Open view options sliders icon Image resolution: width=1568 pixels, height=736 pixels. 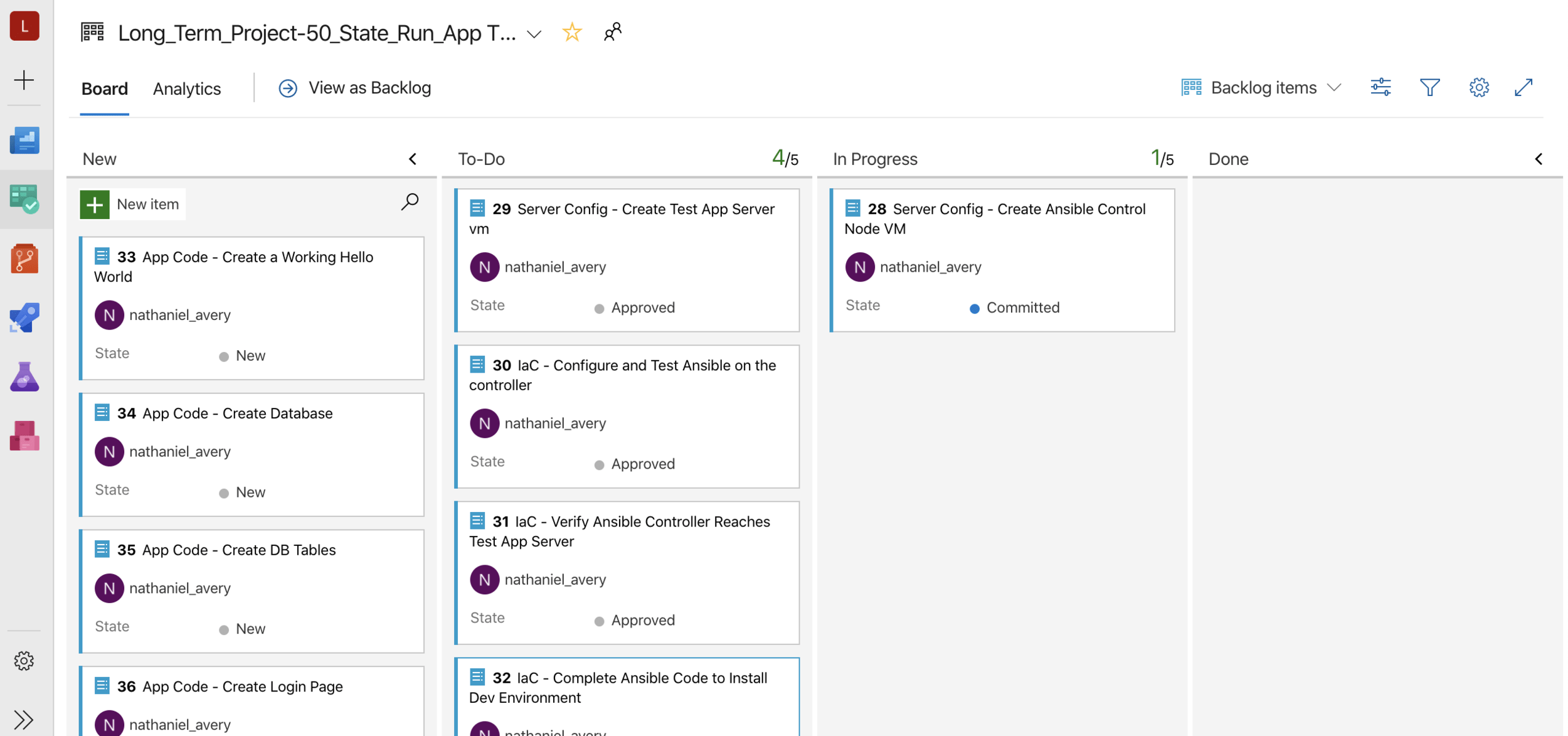1380,87
